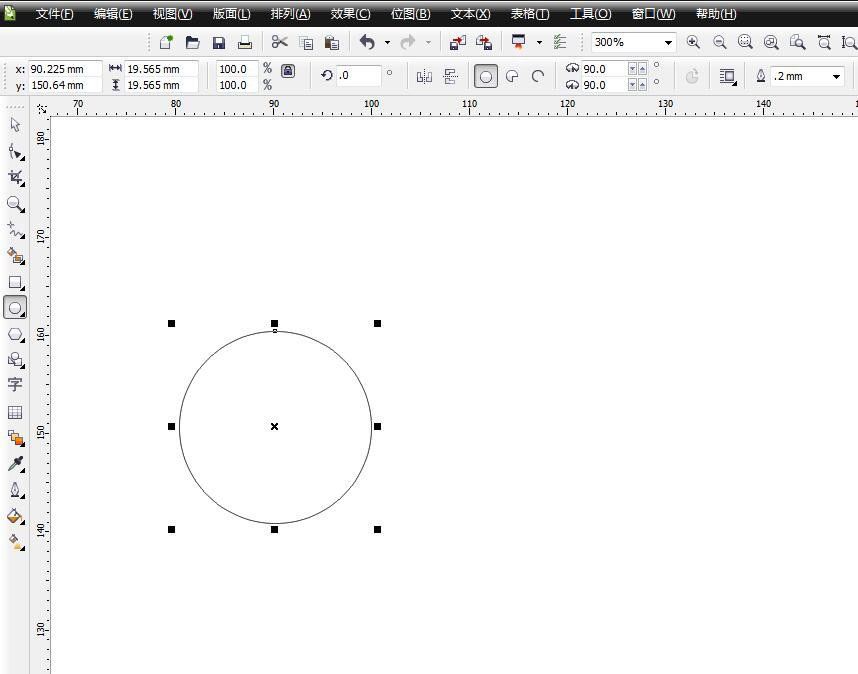Select the Text tool
Viewport: 858px width, 674px height.
[x=15, y=384]
